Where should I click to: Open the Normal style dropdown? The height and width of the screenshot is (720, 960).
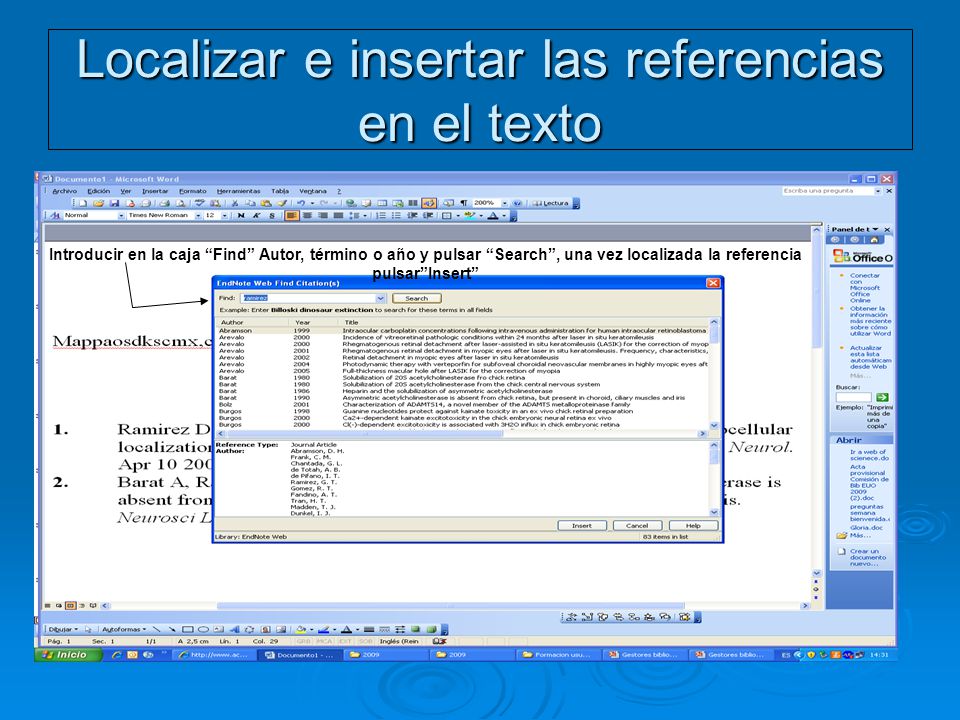pyautogui.click(x=121, y=216)
